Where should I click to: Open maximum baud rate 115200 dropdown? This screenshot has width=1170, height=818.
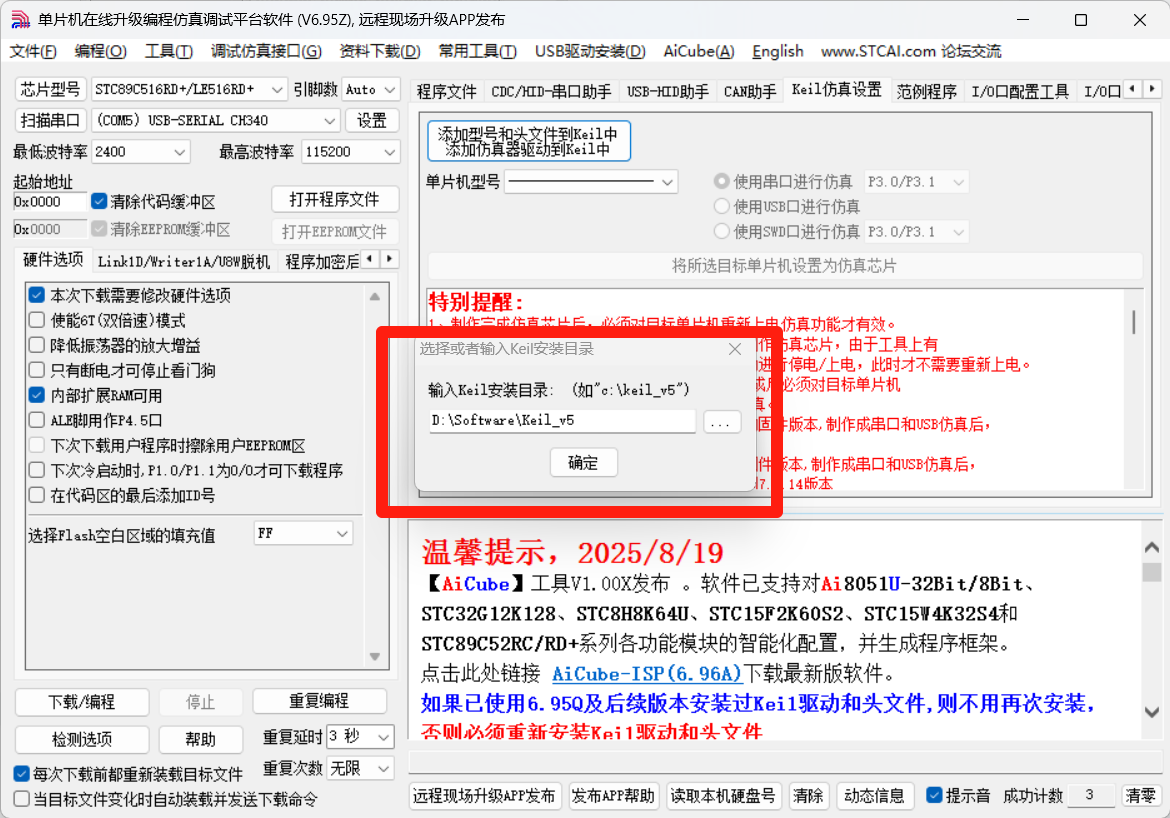click(351, 152)
